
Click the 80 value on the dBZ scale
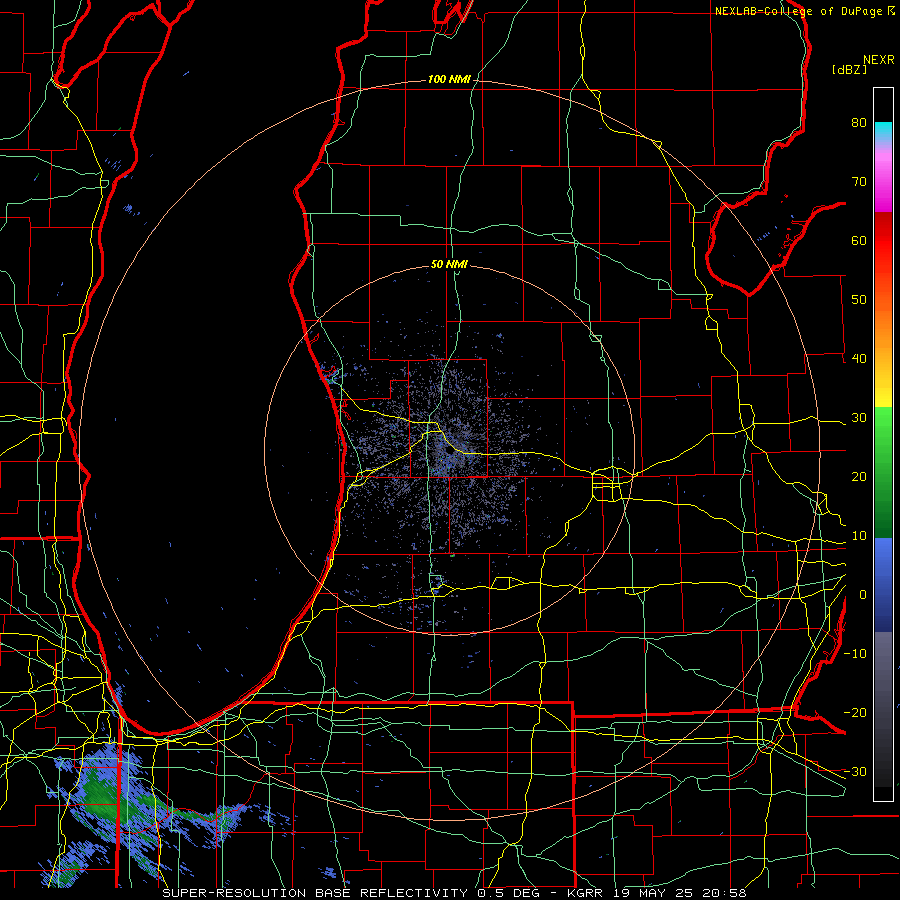859,122
